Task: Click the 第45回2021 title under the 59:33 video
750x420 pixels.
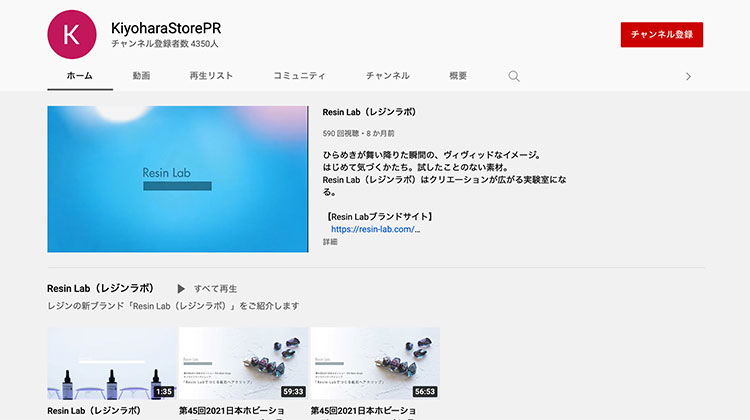Action: click(232, 410)
